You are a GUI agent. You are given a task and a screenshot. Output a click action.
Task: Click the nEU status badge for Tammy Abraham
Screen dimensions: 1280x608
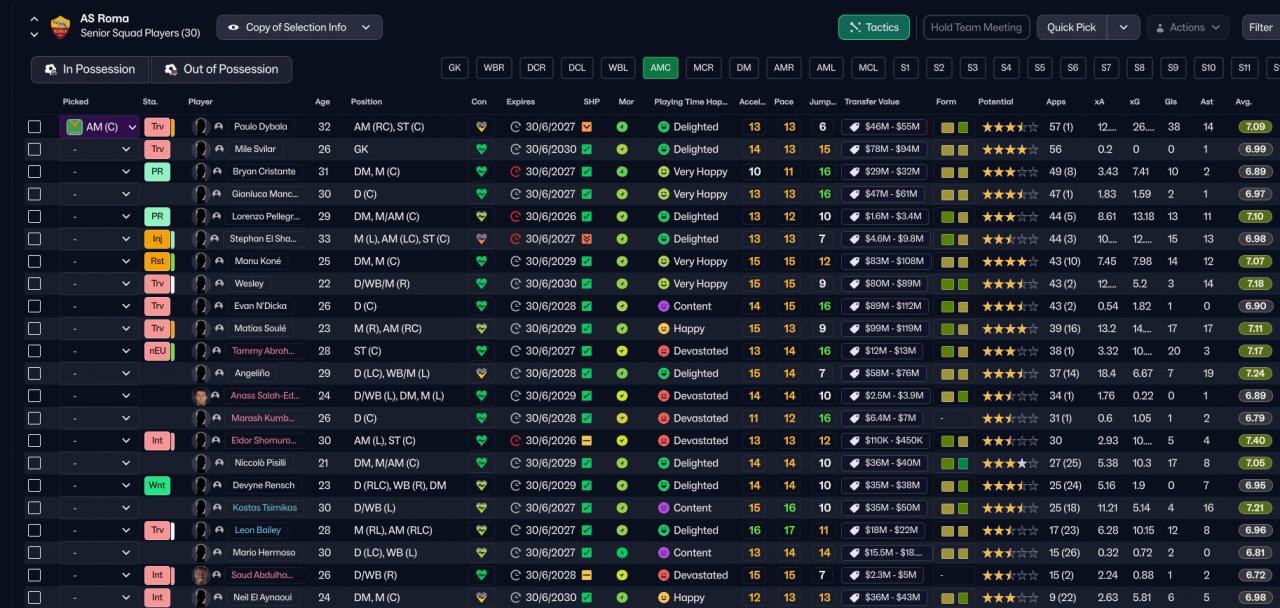[x=157, y=351]
